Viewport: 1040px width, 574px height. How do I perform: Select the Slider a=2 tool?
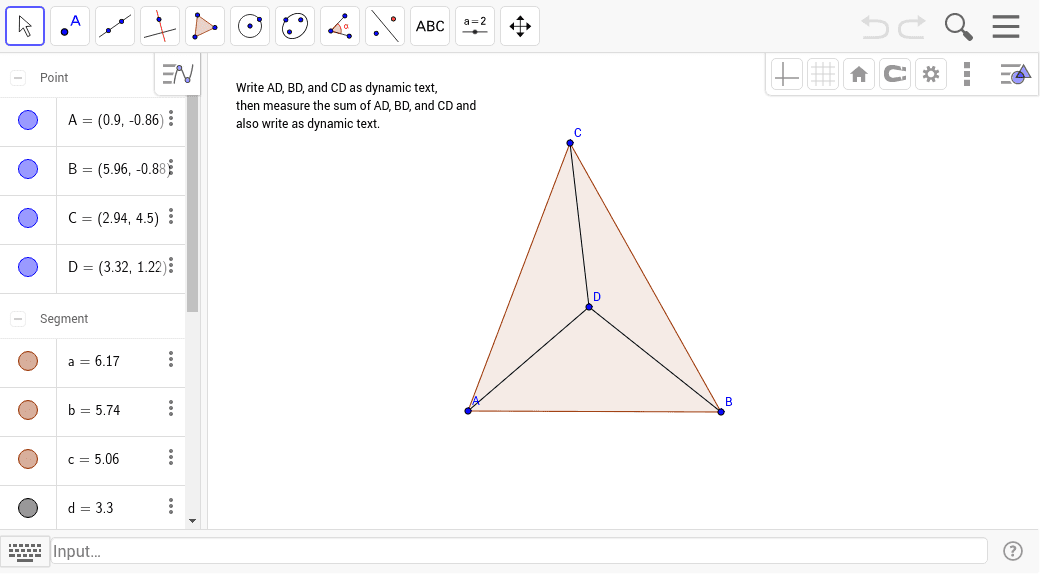(475, 27)
